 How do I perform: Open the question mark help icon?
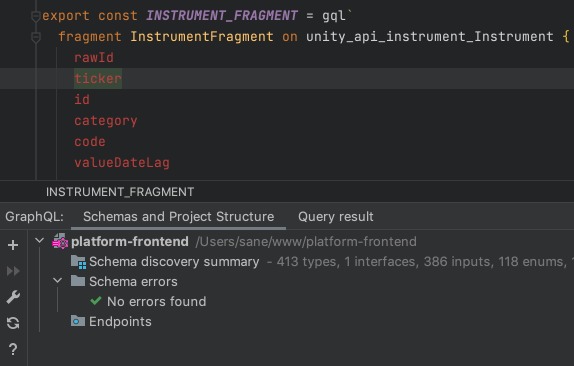coord(13,349)
